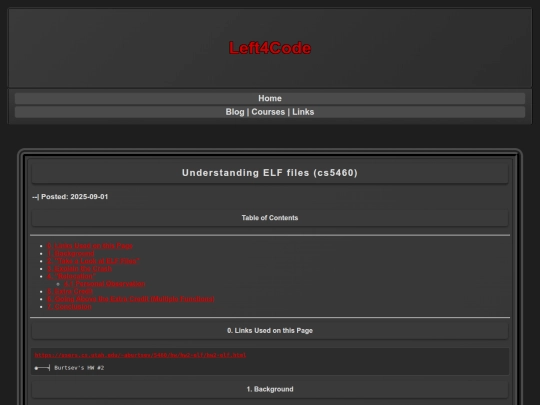Jump to '0. Links Used on this Page'
540x405 pixels.
tap(90, 246)
